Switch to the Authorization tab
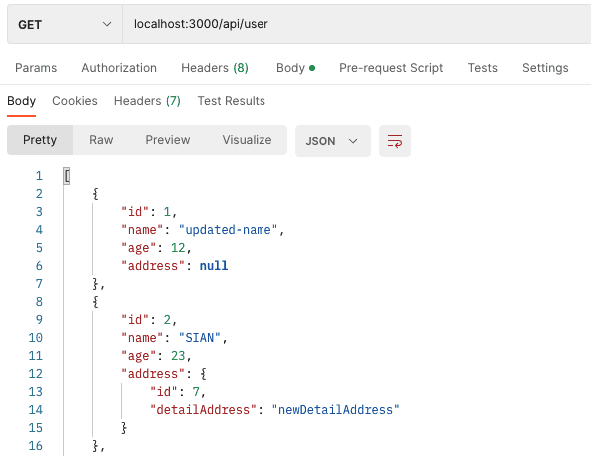Screen dimensions: 591x456 119,68
